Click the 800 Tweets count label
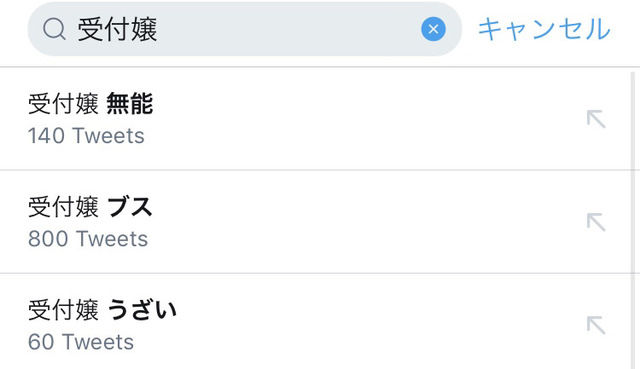 pyautogui.click(x=88, y=239)
